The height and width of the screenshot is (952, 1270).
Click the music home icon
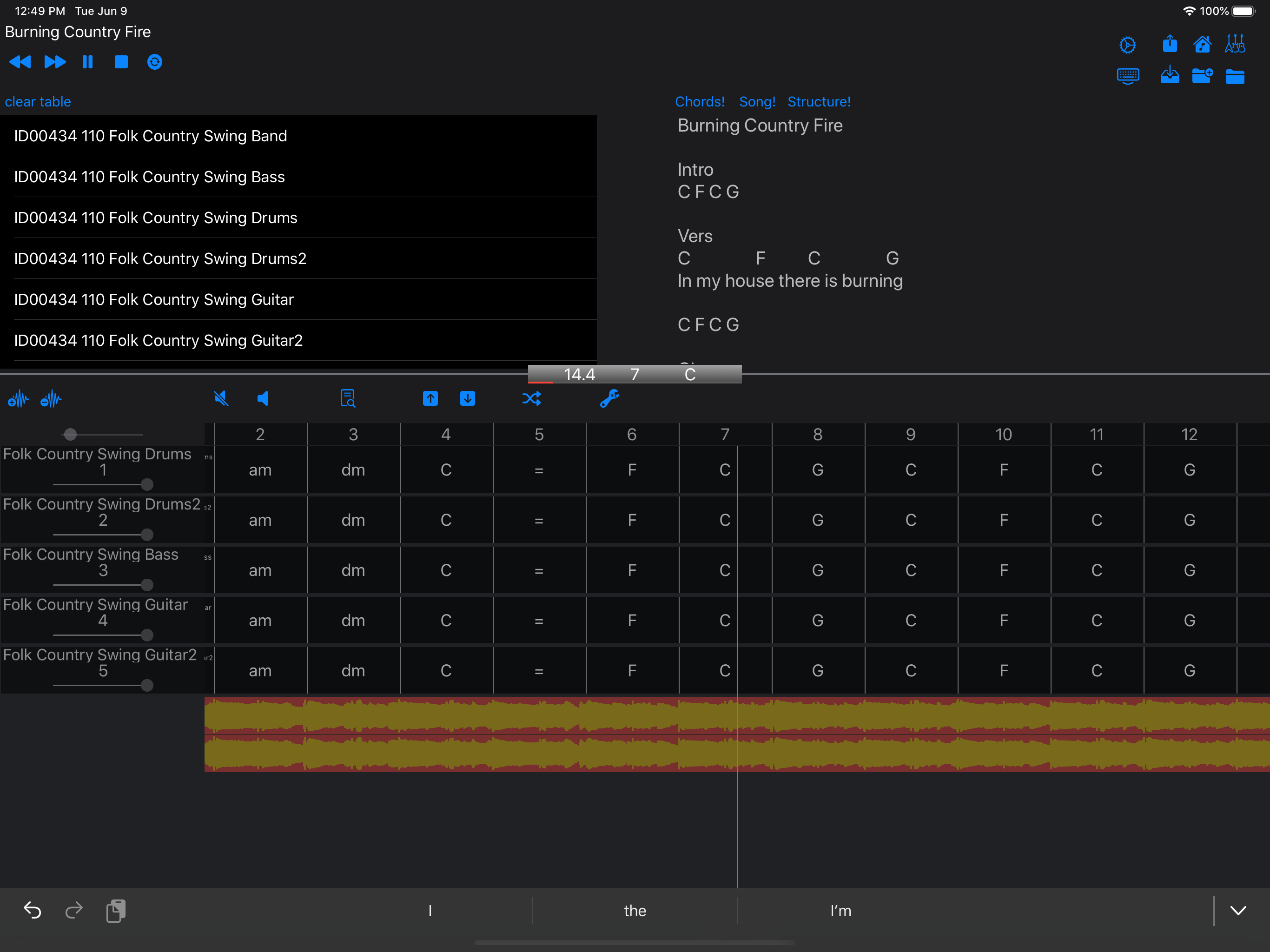pos(1202,44)
